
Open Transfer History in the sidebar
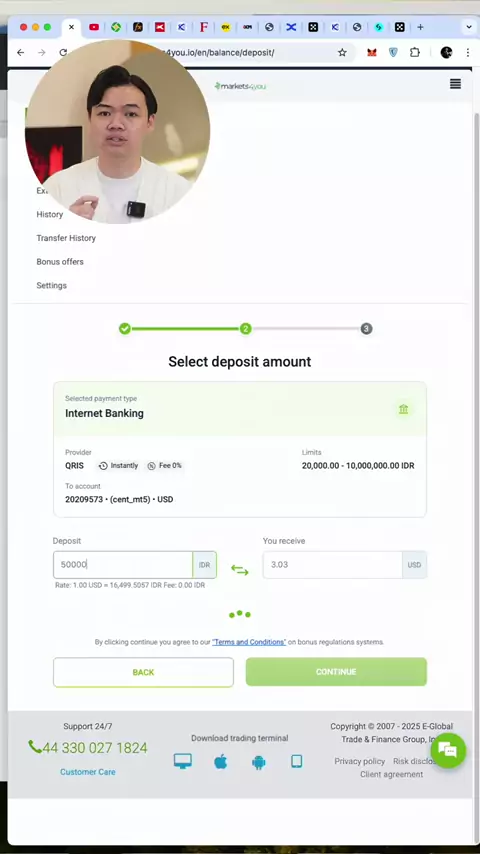66,238
